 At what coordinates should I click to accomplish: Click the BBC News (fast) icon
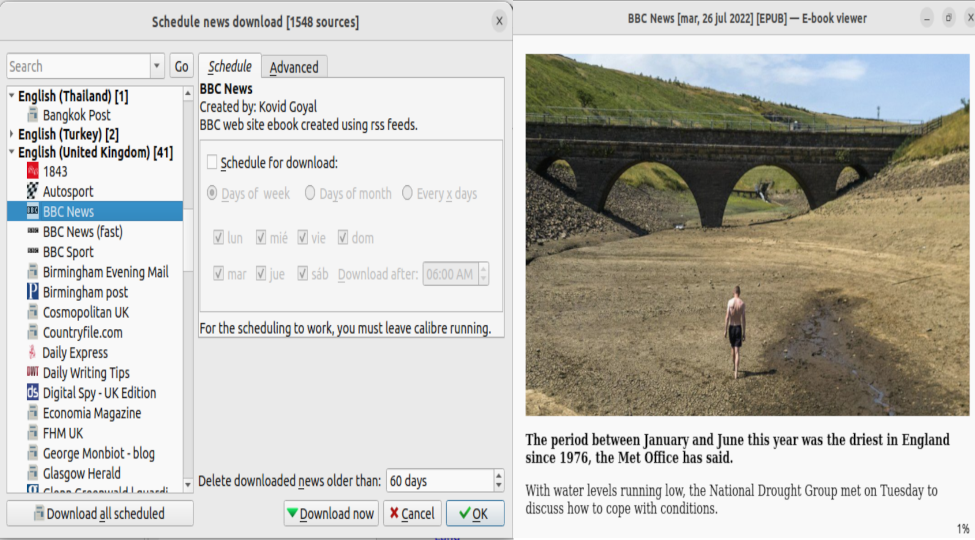(32, 231)
